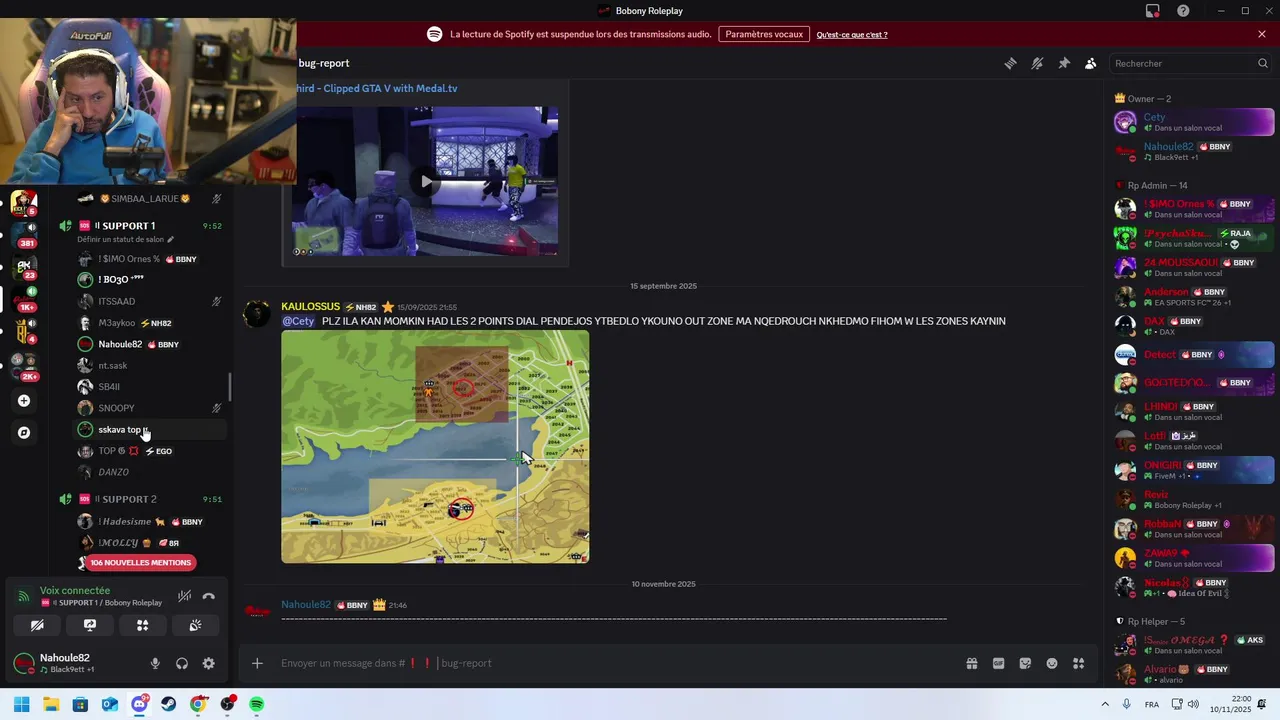
Task: Select user ITSSAAD in voice channel
Action: [x=150, y=301]
